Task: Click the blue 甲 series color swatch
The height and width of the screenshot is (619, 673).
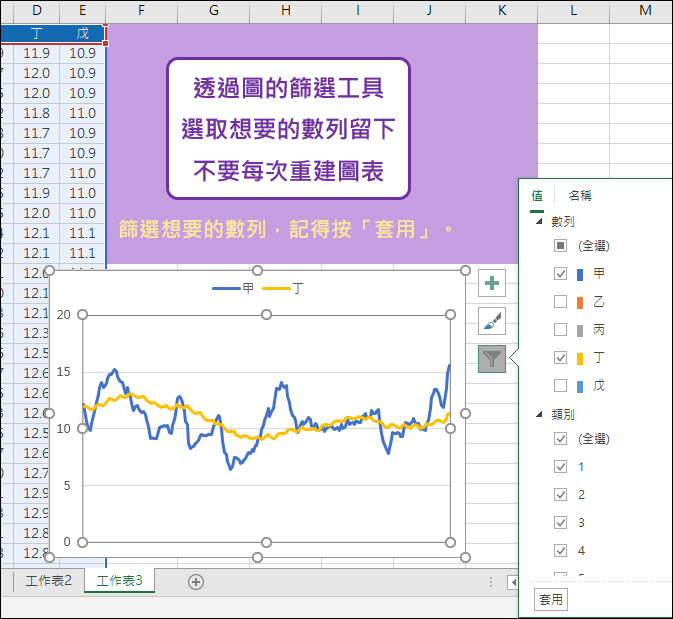Action: point(580,274)
